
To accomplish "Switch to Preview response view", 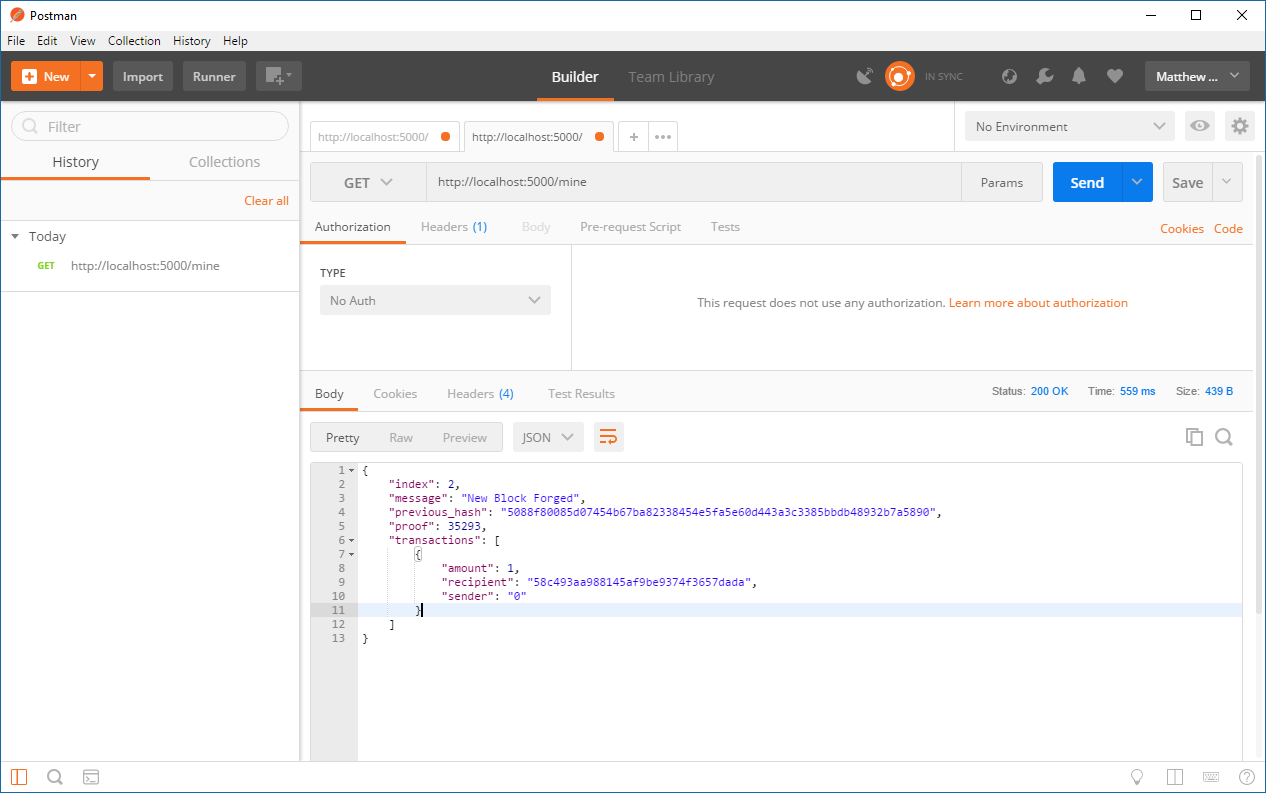I will 465,437.
